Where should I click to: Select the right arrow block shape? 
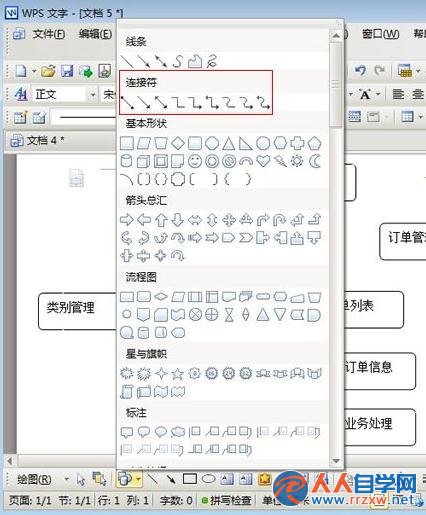click(x=127, y=220)
